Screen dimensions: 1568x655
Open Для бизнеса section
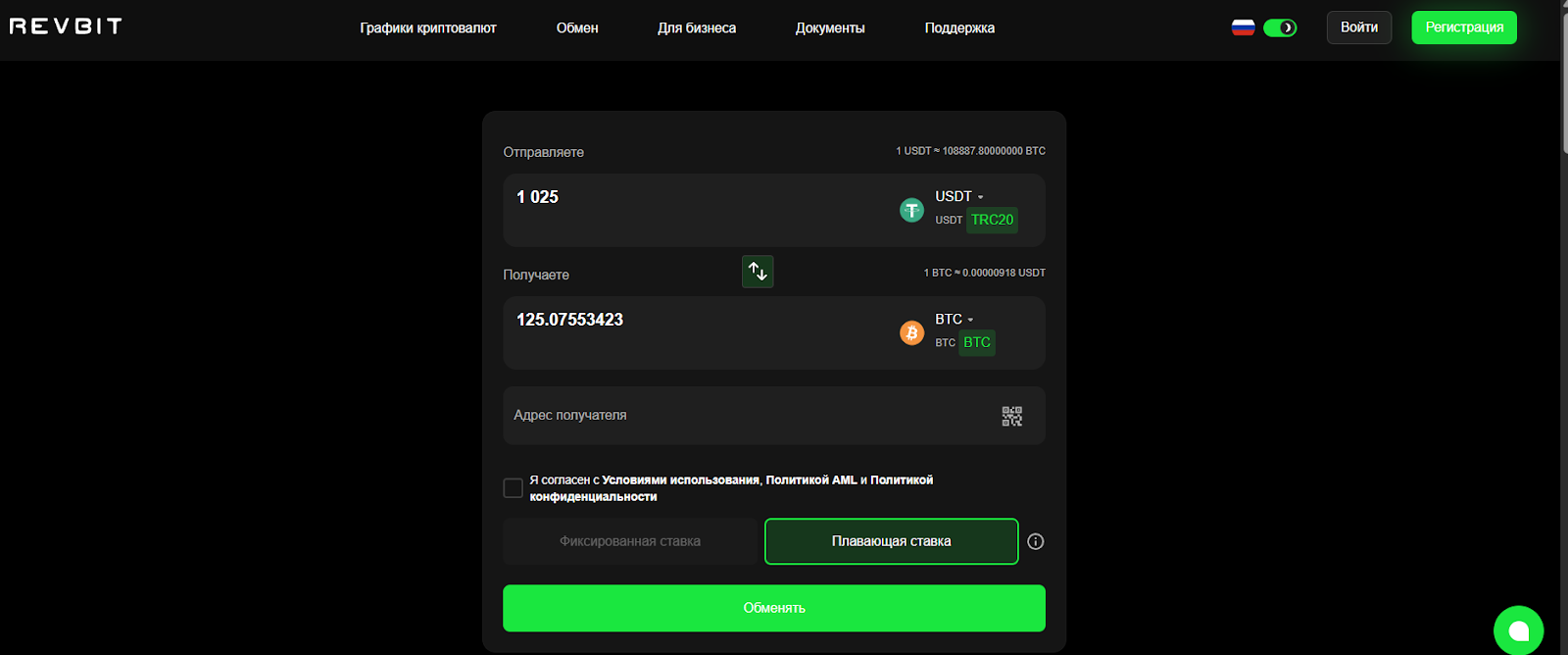click(x=697, y=27)
